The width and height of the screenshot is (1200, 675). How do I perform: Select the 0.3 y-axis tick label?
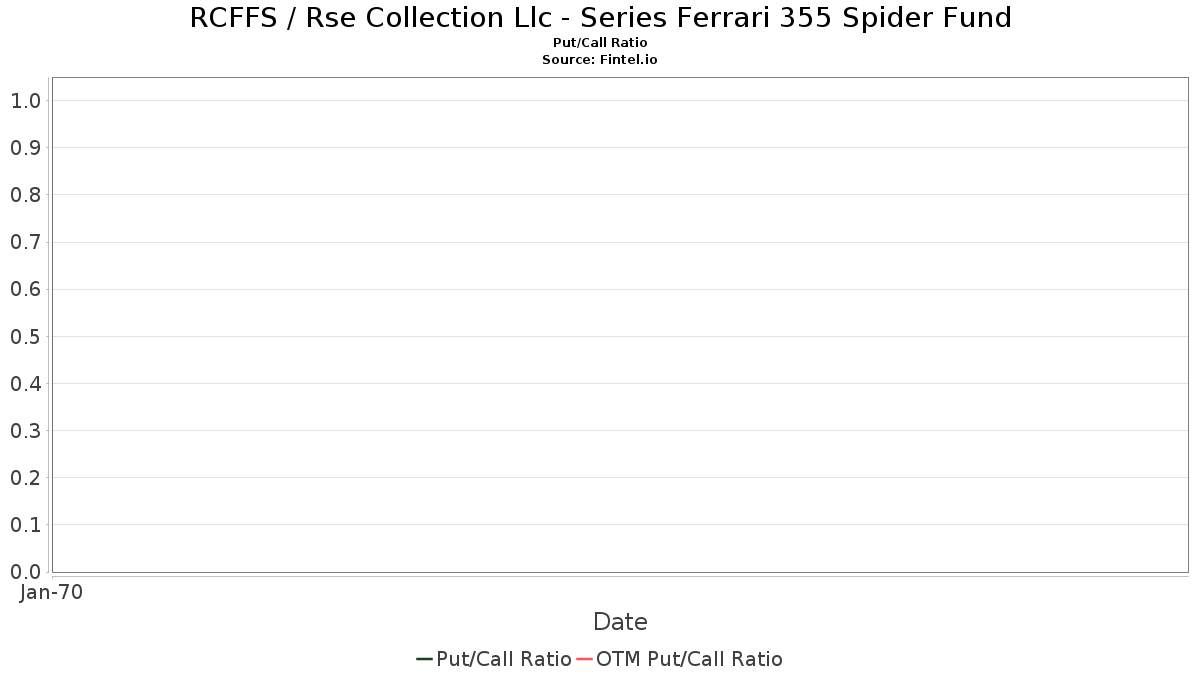pos(25,431)
